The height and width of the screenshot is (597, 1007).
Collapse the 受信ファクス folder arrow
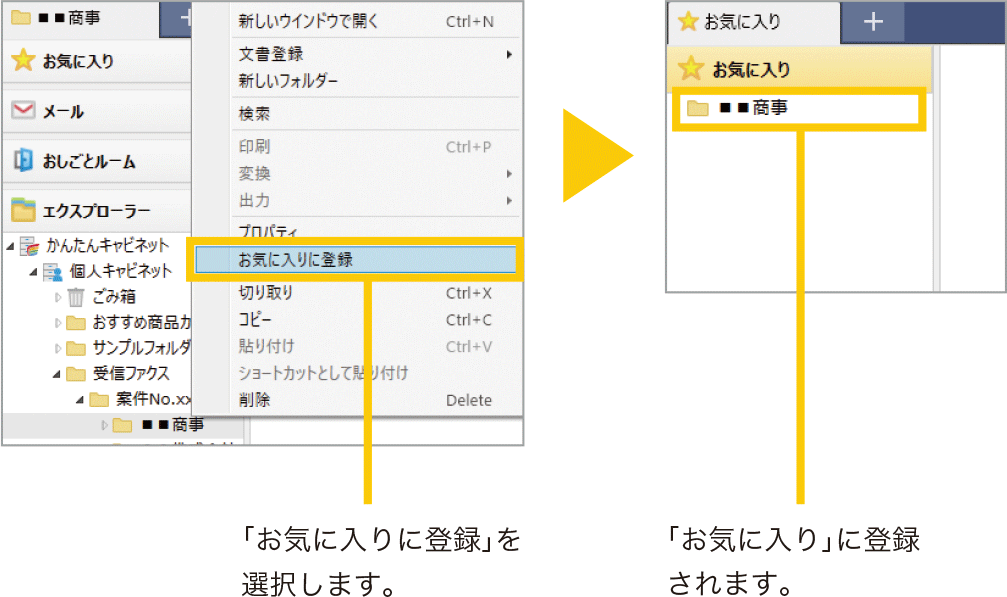point(57,374)
